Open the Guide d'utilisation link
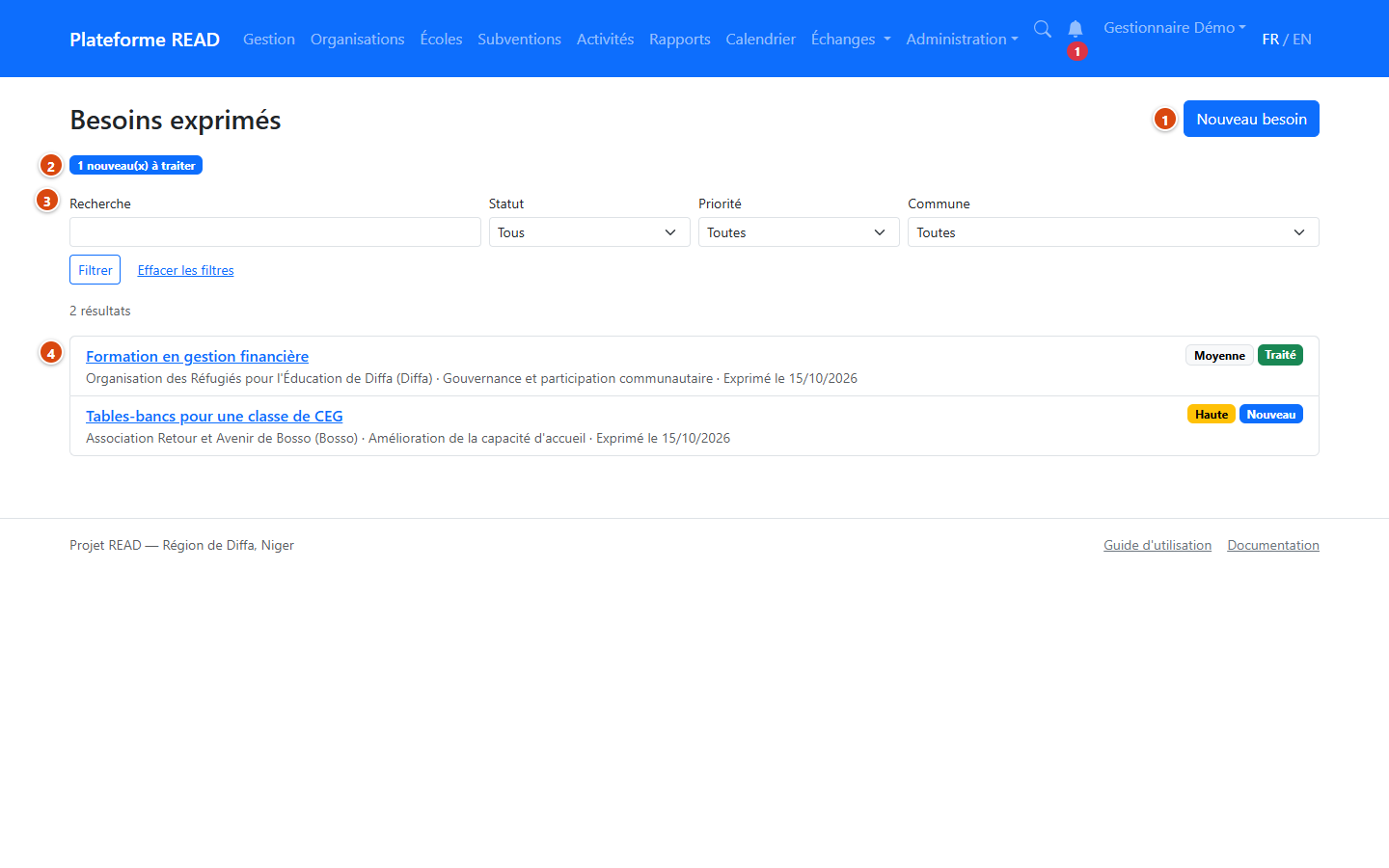 pyautogui.click(x=1157, y=546)
